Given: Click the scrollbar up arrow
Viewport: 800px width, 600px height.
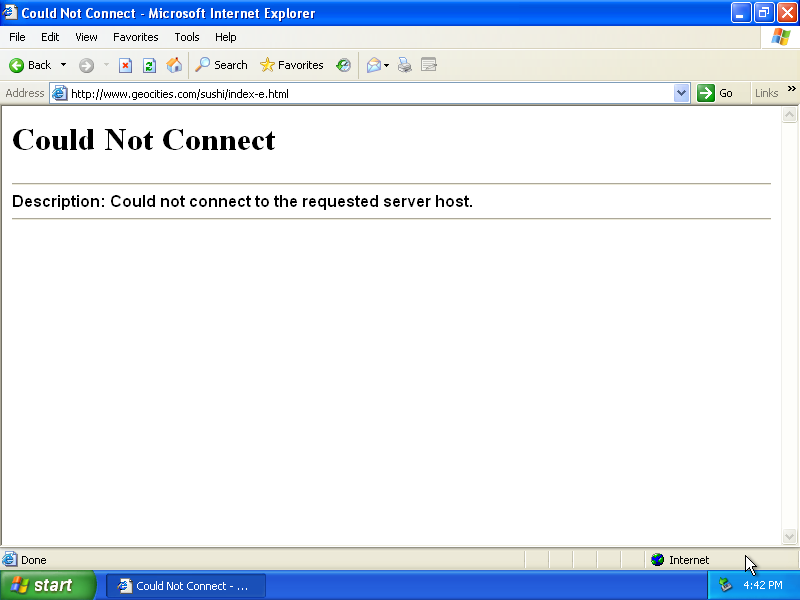Looking at the screenshot, I should click(789, 114).
